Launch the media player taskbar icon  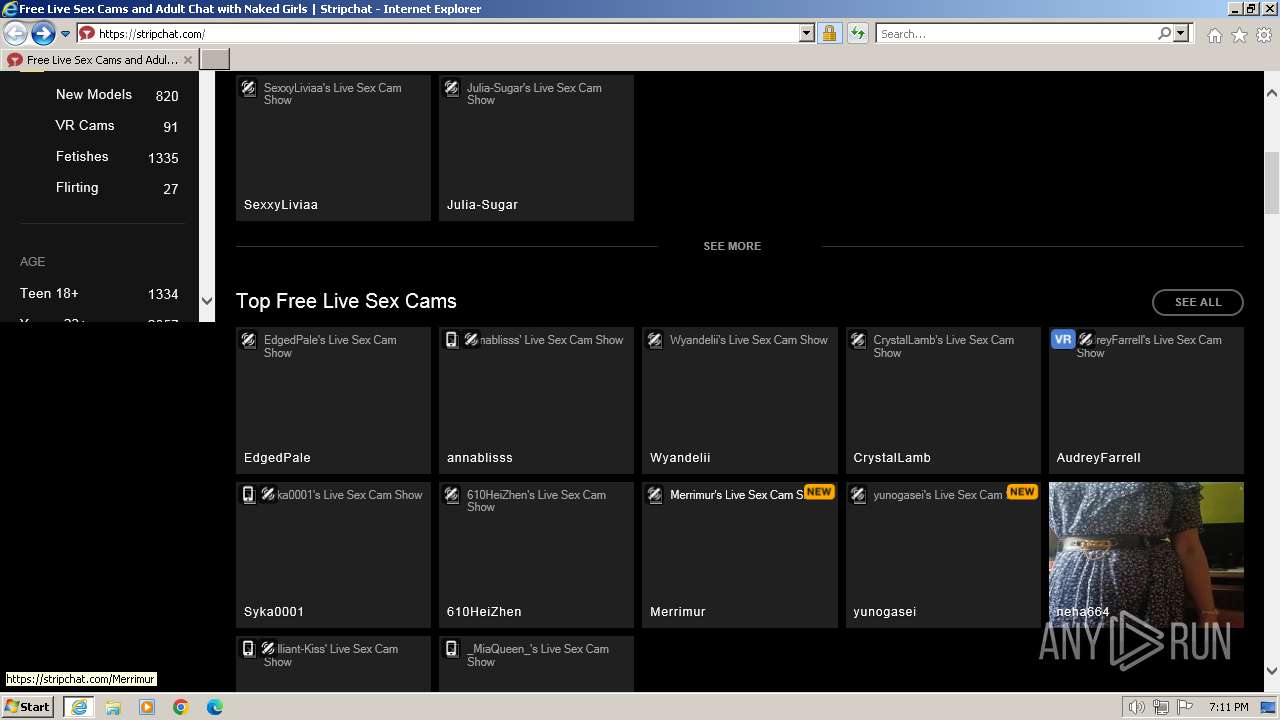coord(147,707)
